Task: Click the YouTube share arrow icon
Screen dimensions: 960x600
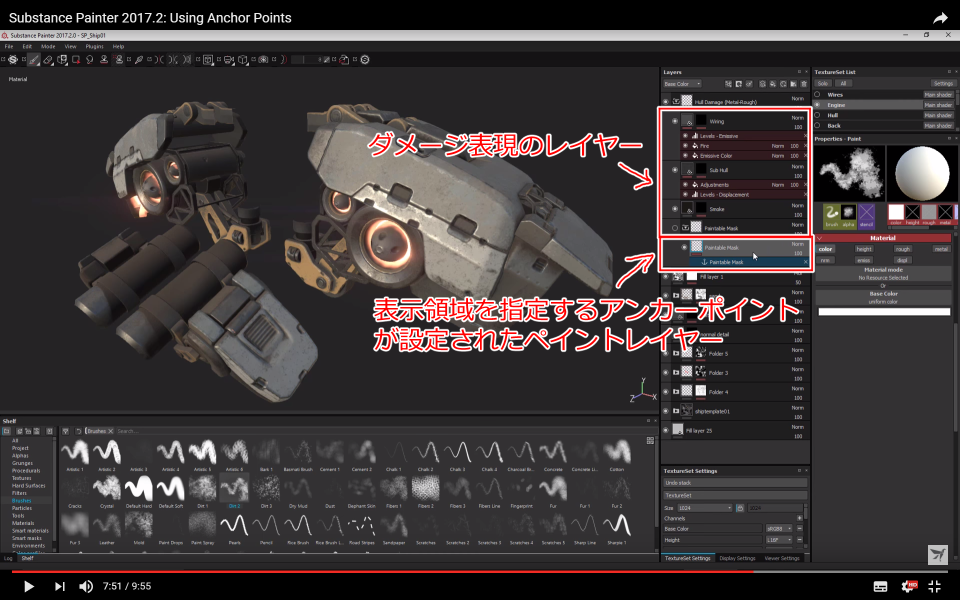Action: click(x=940, y=18)
